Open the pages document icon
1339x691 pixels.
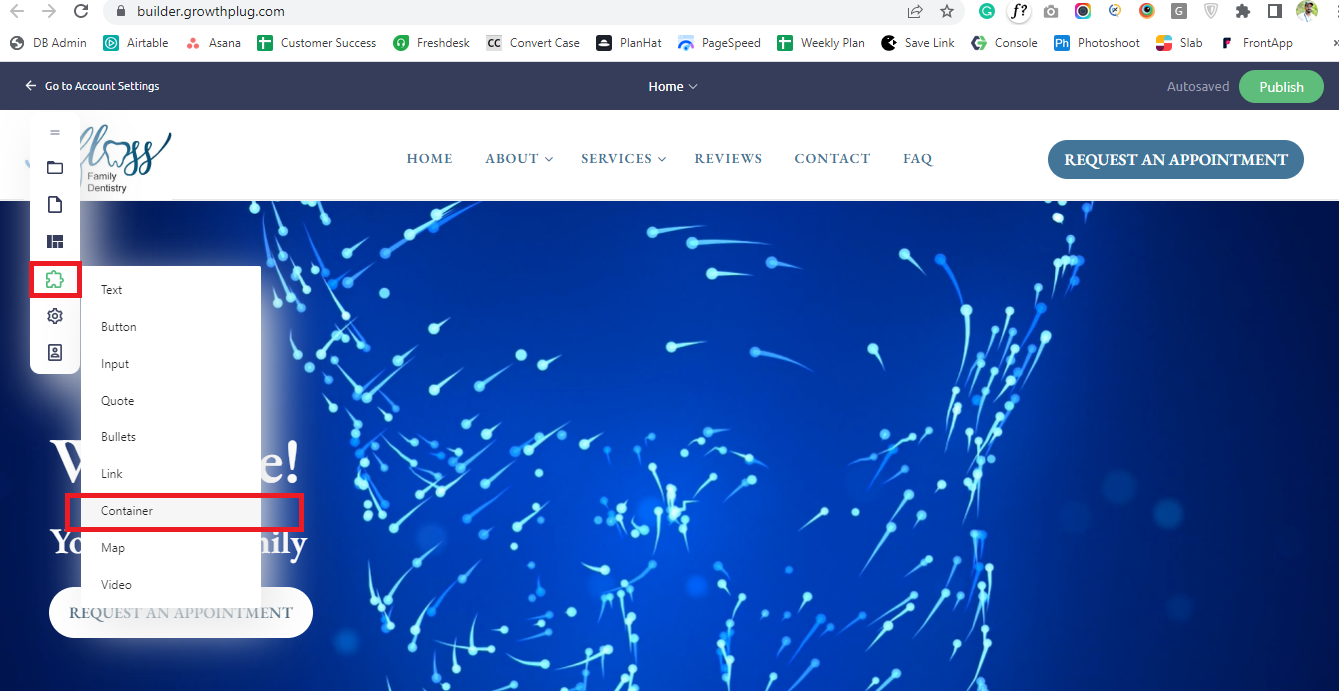(x=55, y=204)
